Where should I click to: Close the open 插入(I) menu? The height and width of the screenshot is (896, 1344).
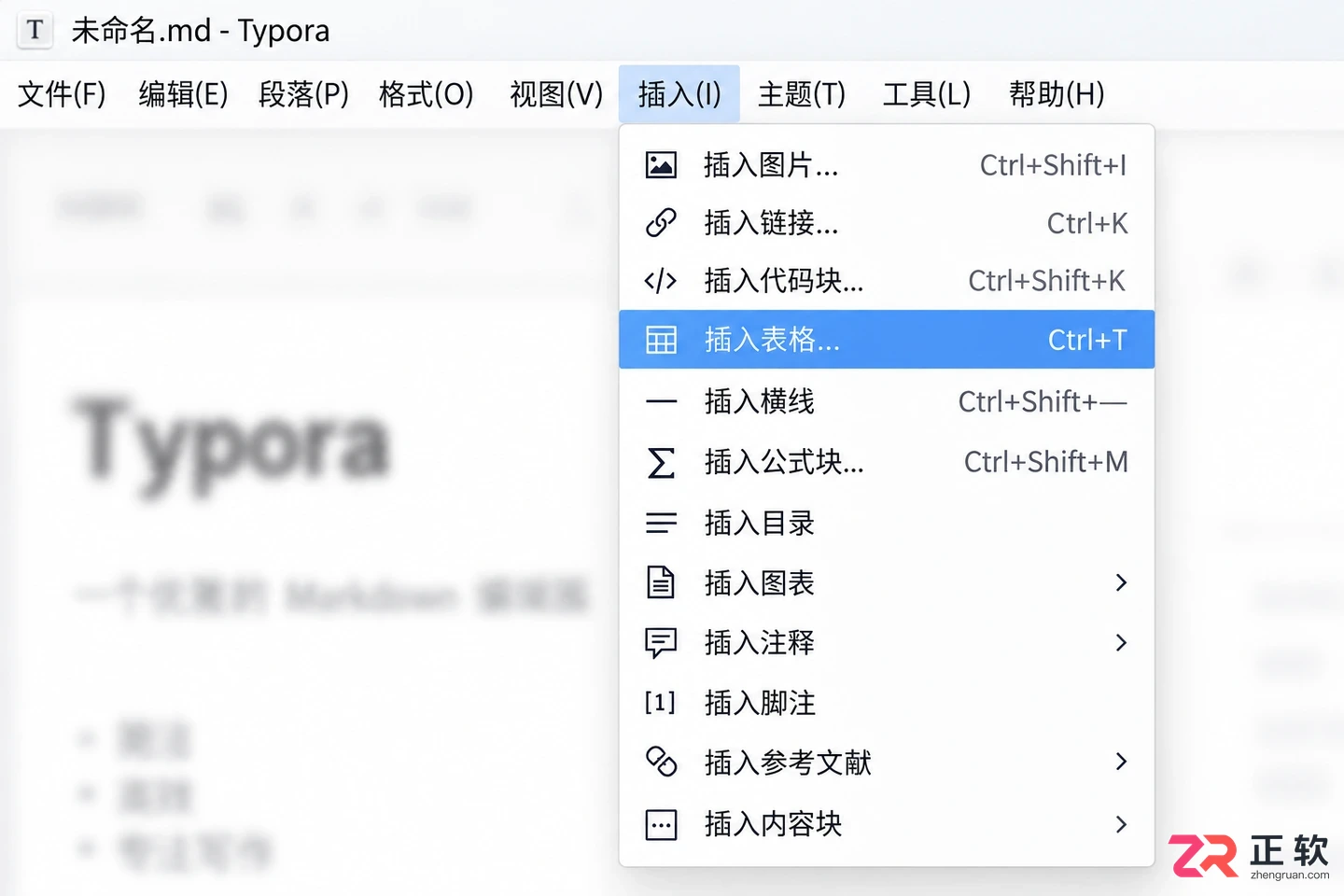[x=679, y=94]
